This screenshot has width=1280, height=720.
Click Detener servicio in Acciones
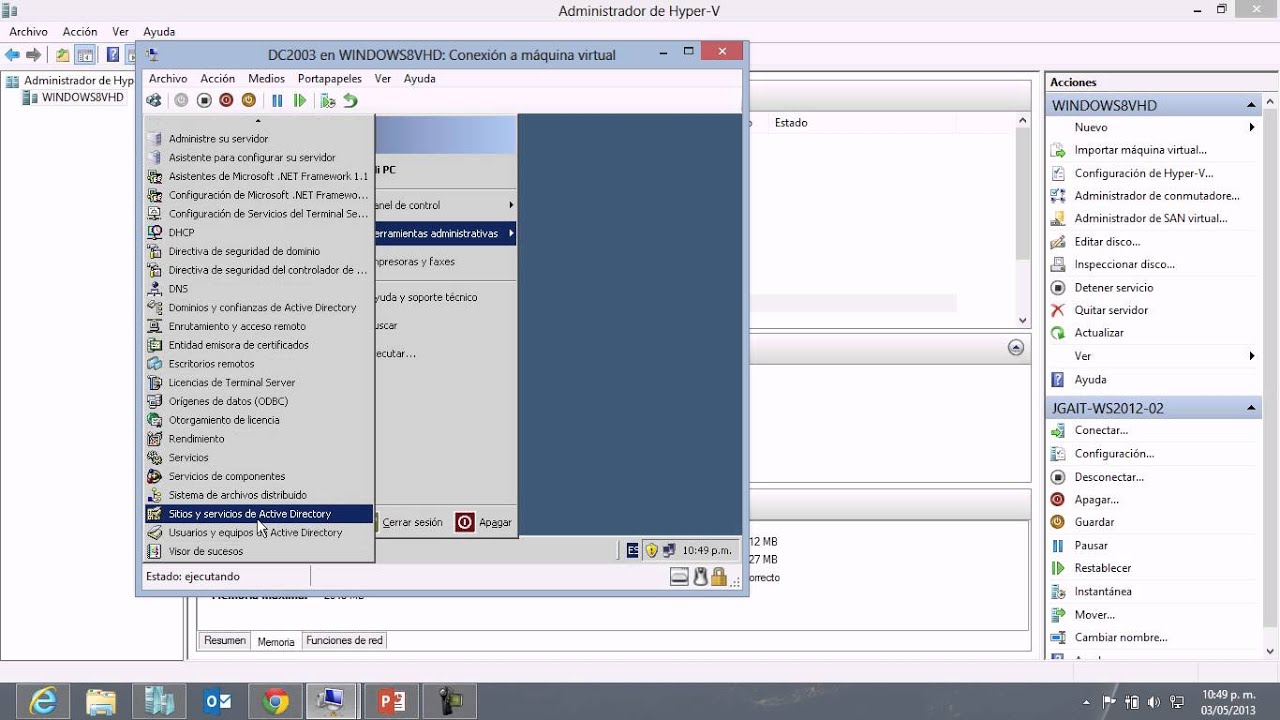point(1114,287)
